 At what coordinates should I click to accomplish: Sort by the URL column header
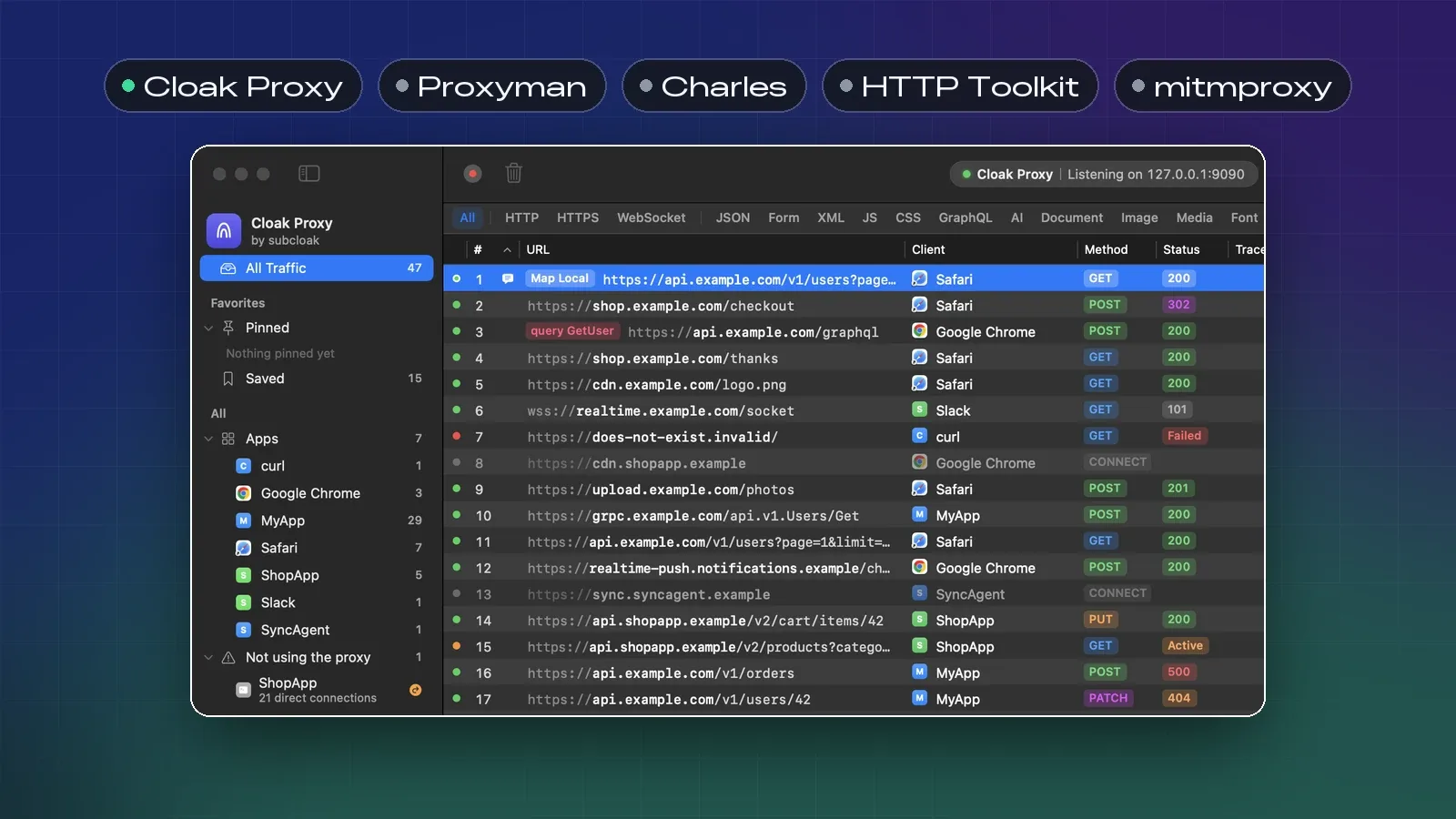(538, 249)
